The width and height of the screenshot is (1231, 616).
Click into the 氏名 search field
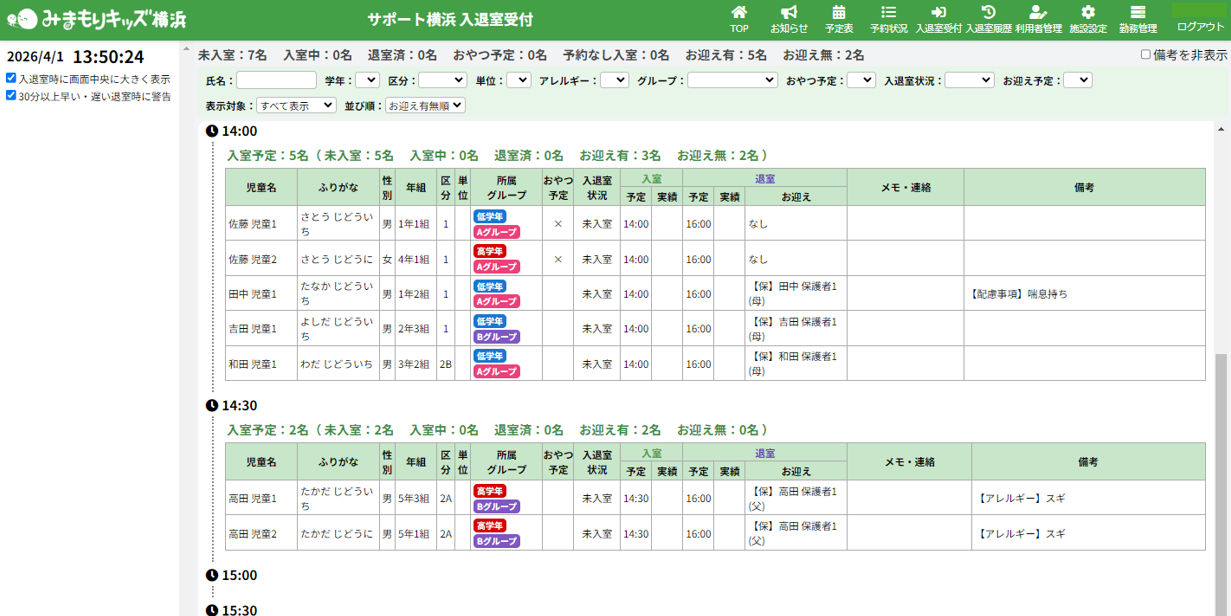[x=276, y=80]
